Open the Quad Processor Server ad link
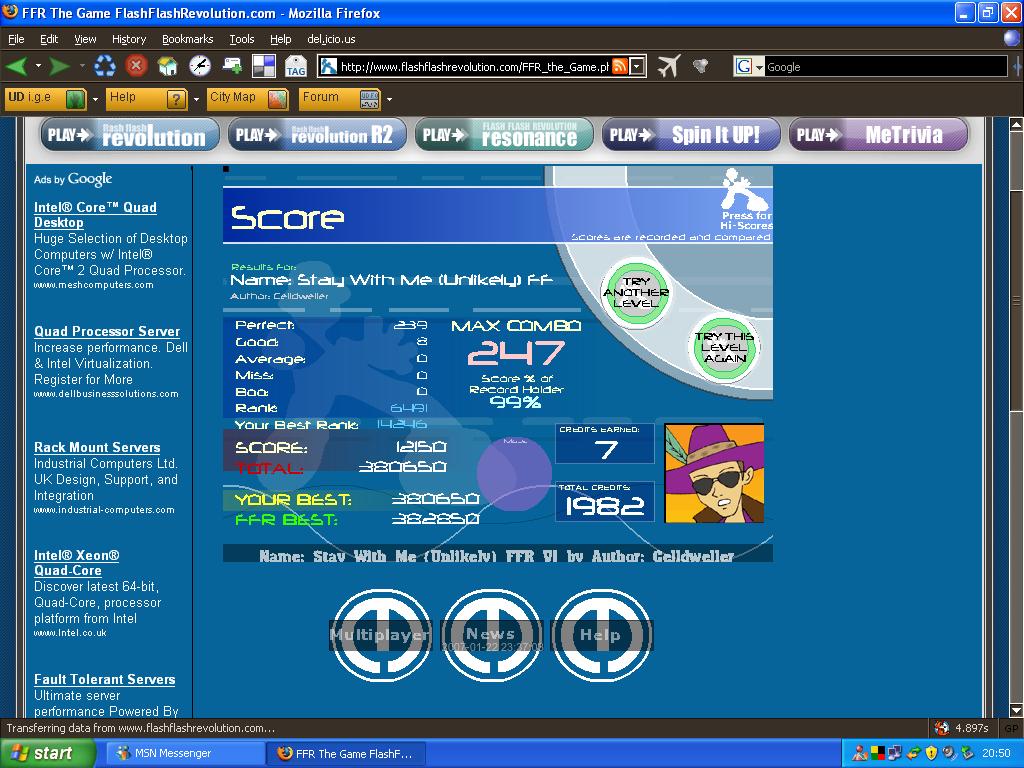 pyautogui.click(x=107, y=331)
